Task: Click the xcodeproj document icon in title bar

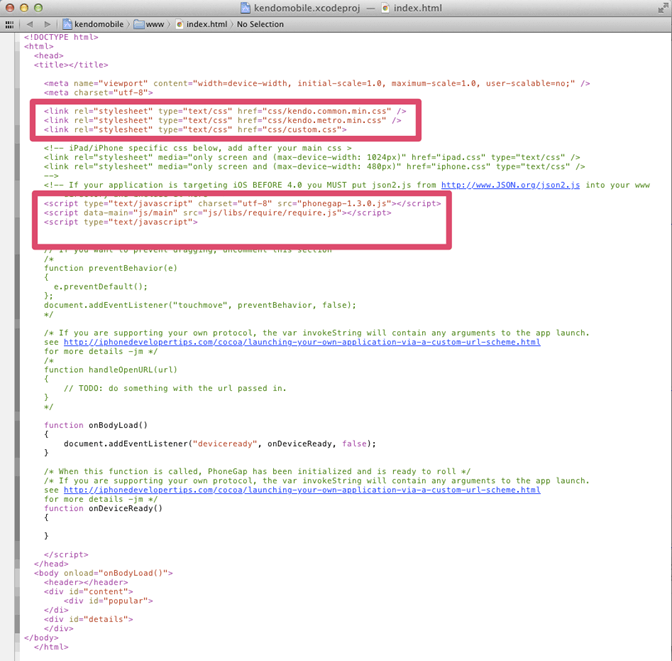Action: (246, 8)
